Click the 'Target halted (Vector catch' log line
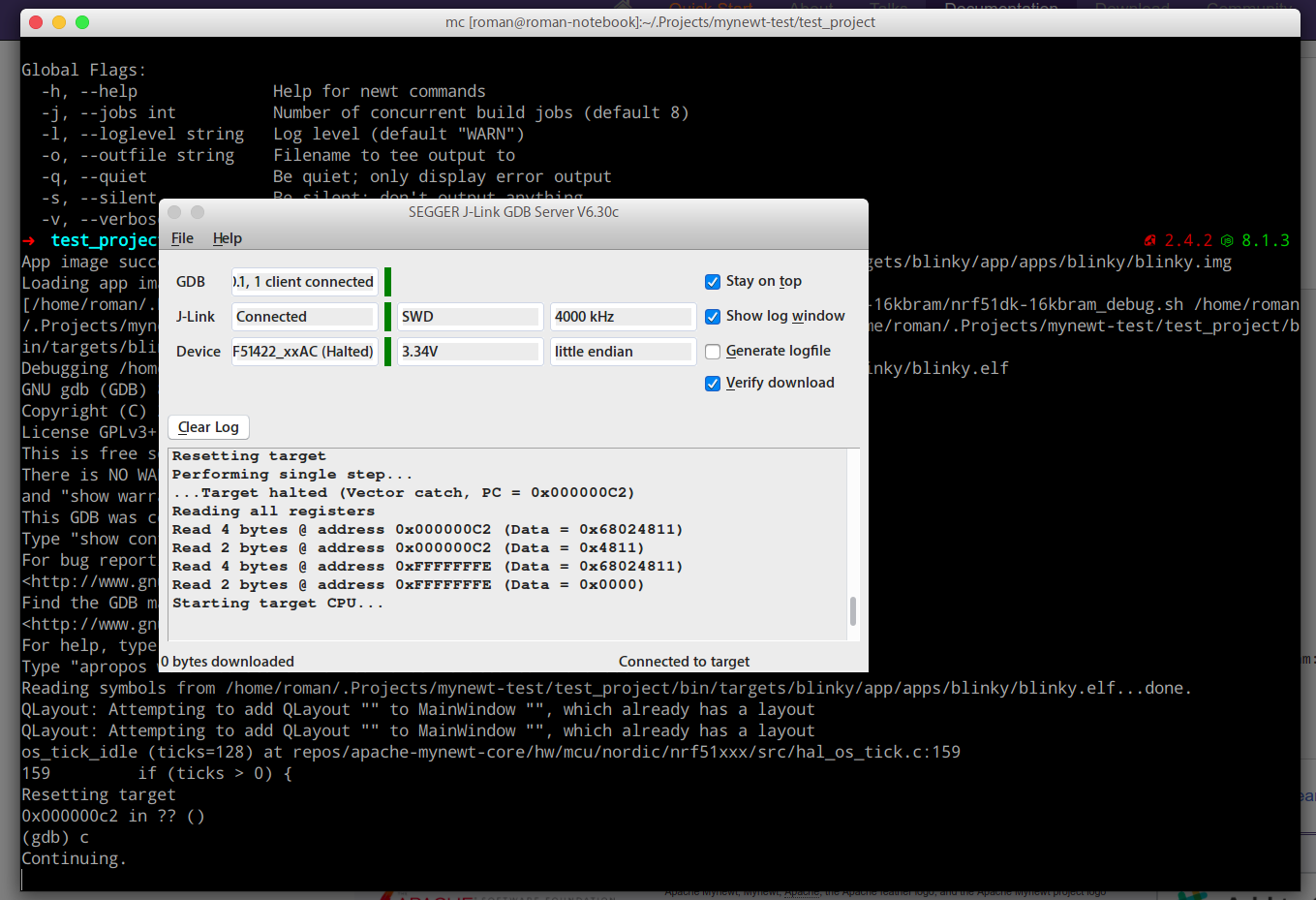The width and height of the screenshot is (1316, 900). pos(404,493)
